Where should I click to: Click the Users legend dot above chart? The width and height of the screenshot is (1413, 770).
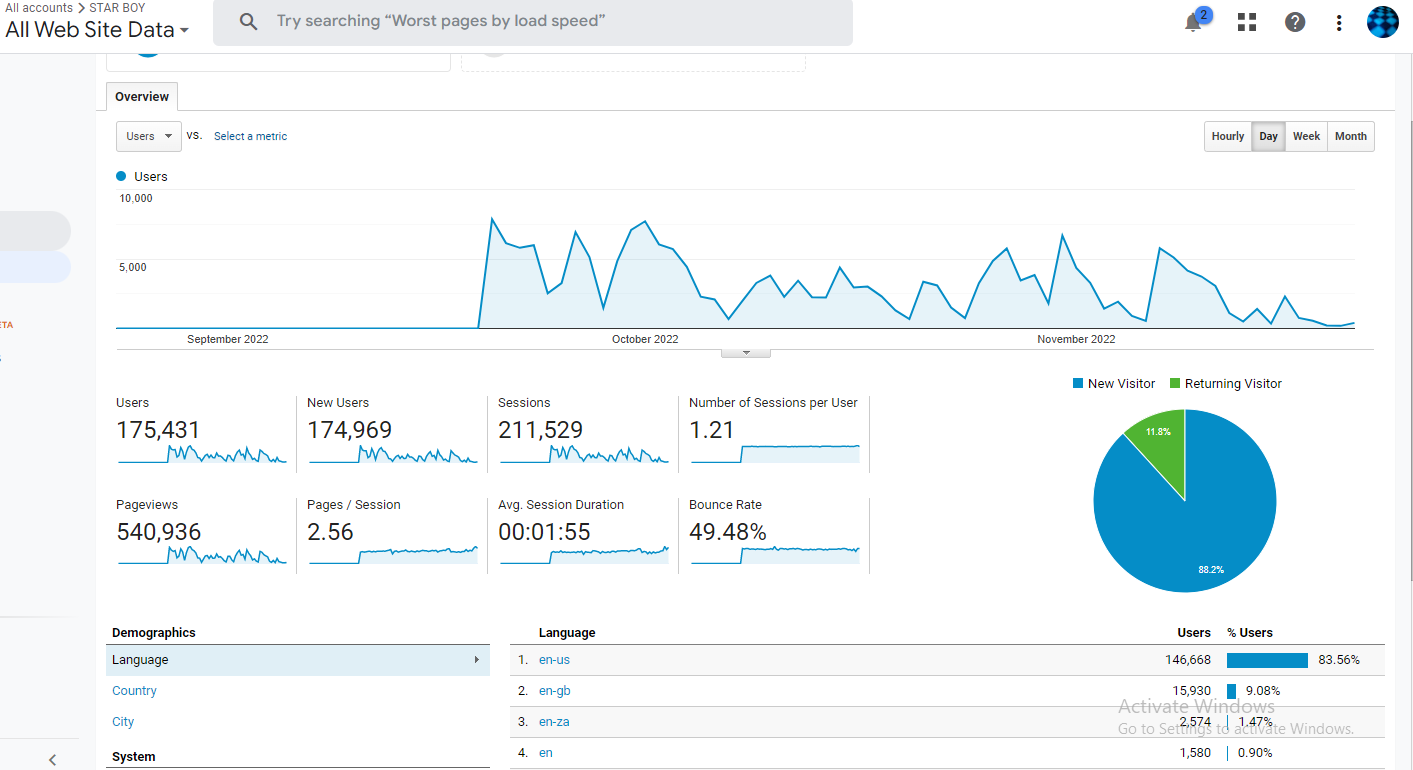pyautogui.click(x=122, y=176)
